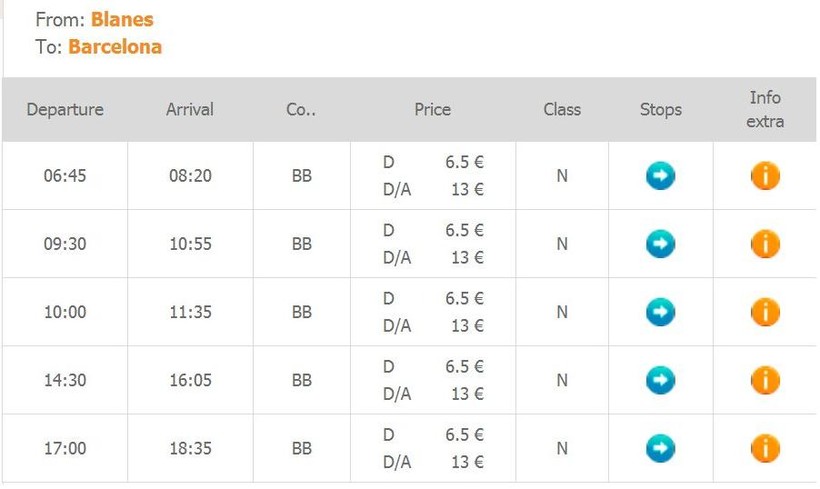This screenshot has height=489, width=820.
Task: Show stops for the 17:00 departure
Action: point(660,448)
